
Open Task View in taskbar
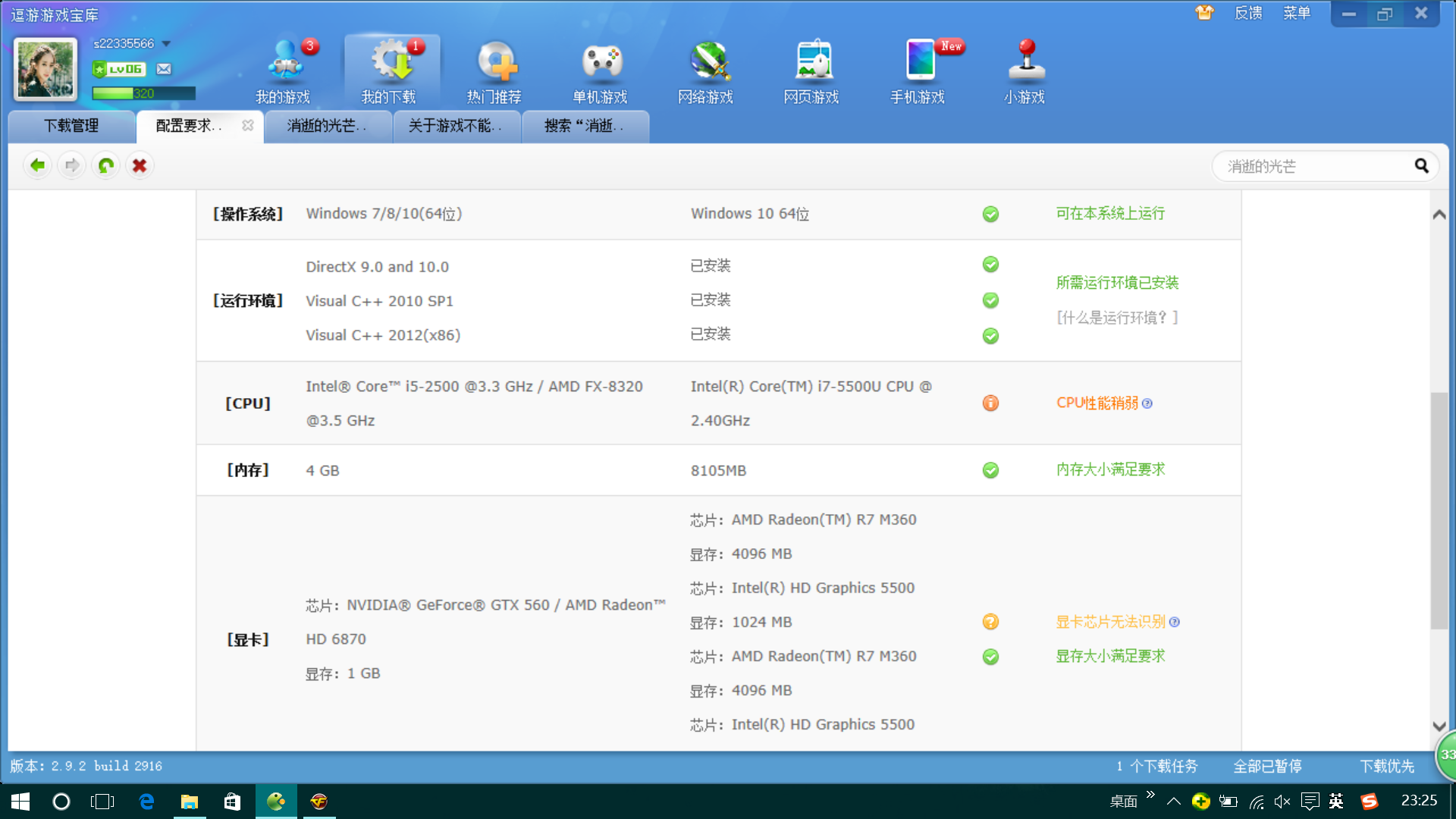(102, 802)
